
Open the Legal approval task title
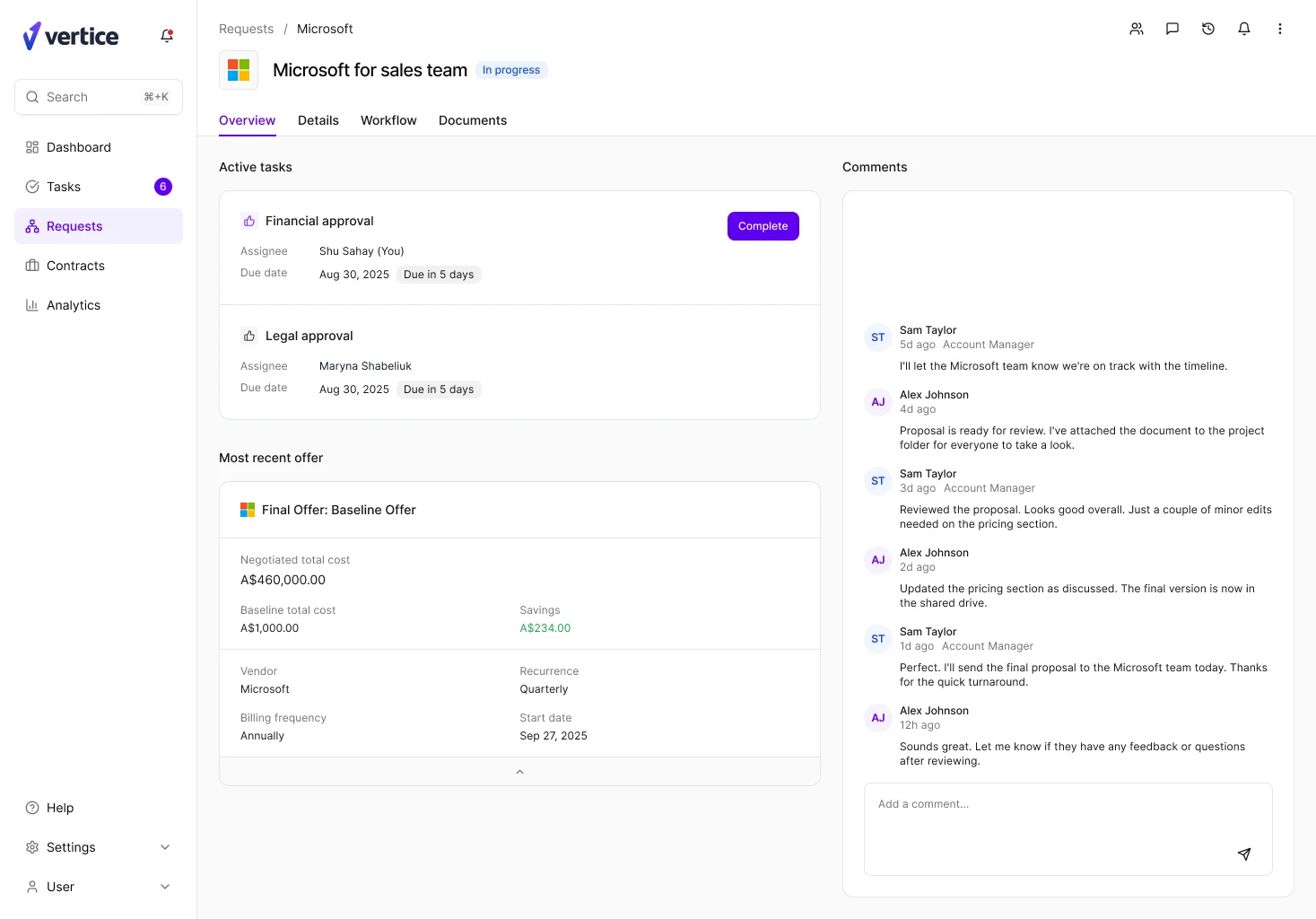coord(309,336)
